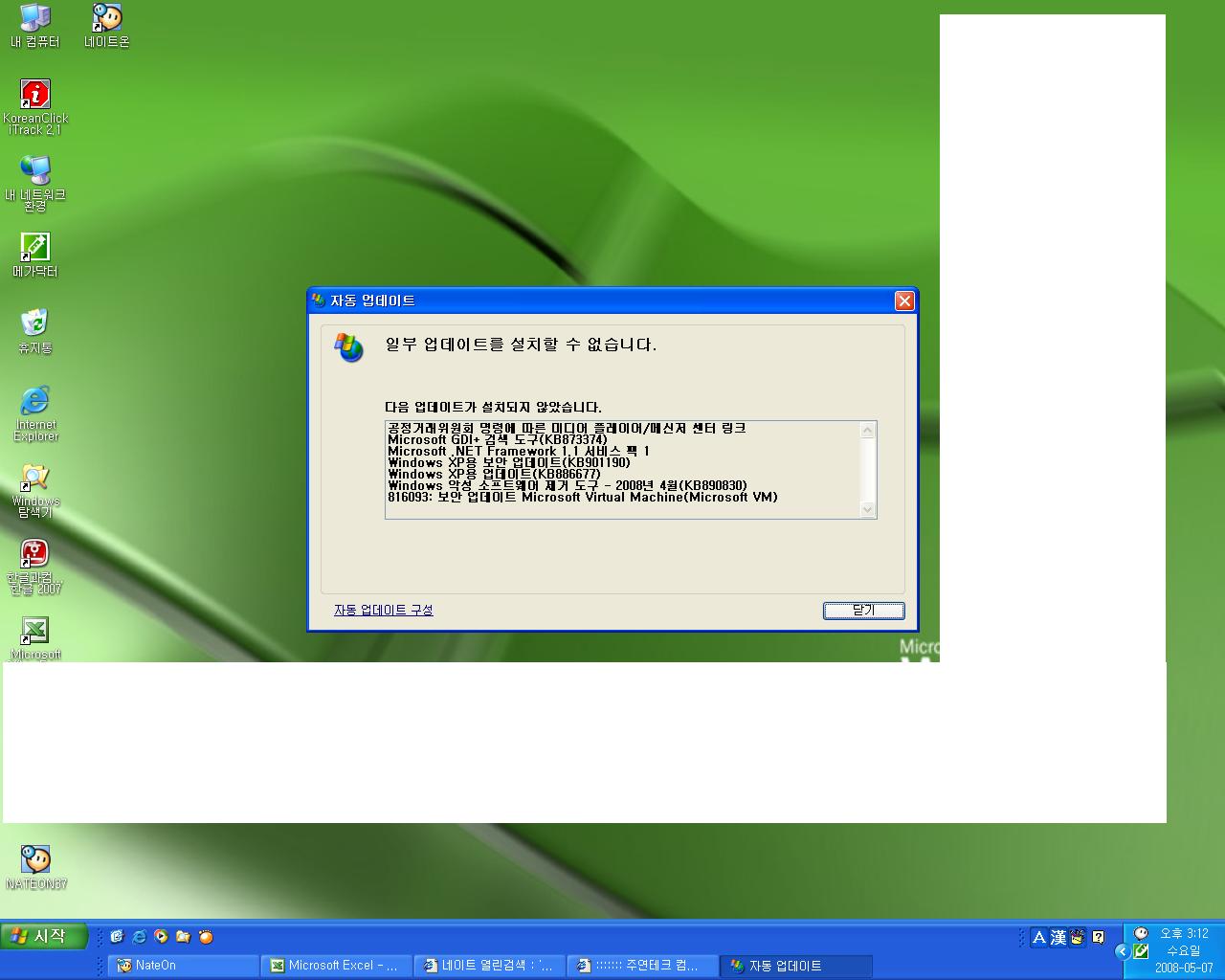This screenshot has height=980, width=1225.
Task: Click the 공정거래위원회 미디어 플레이어 entry
Action: [567, 429]
